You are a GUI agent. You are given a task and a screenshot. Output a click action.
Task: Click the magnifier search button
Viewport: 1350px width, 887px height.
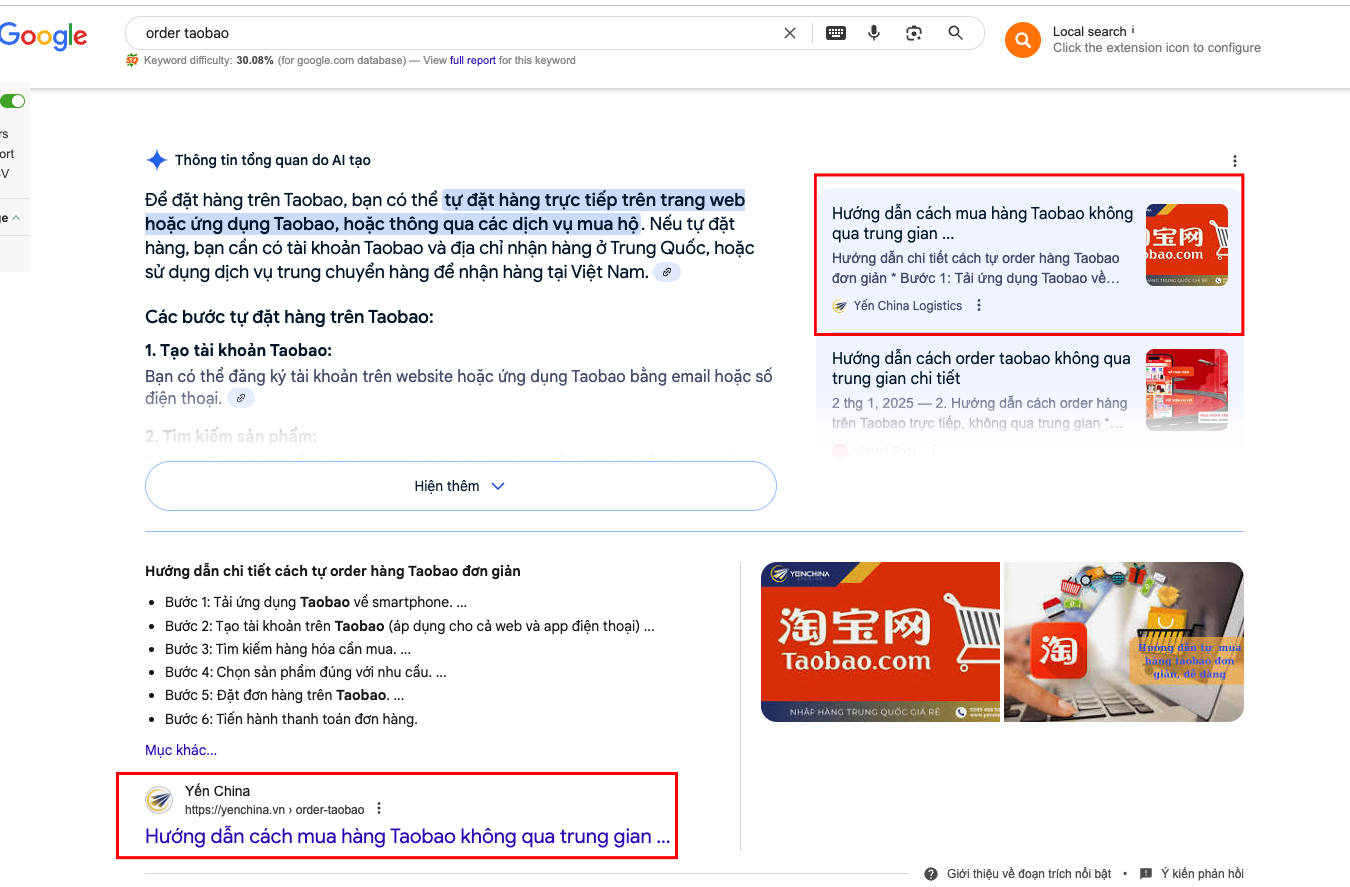point(956,33)
